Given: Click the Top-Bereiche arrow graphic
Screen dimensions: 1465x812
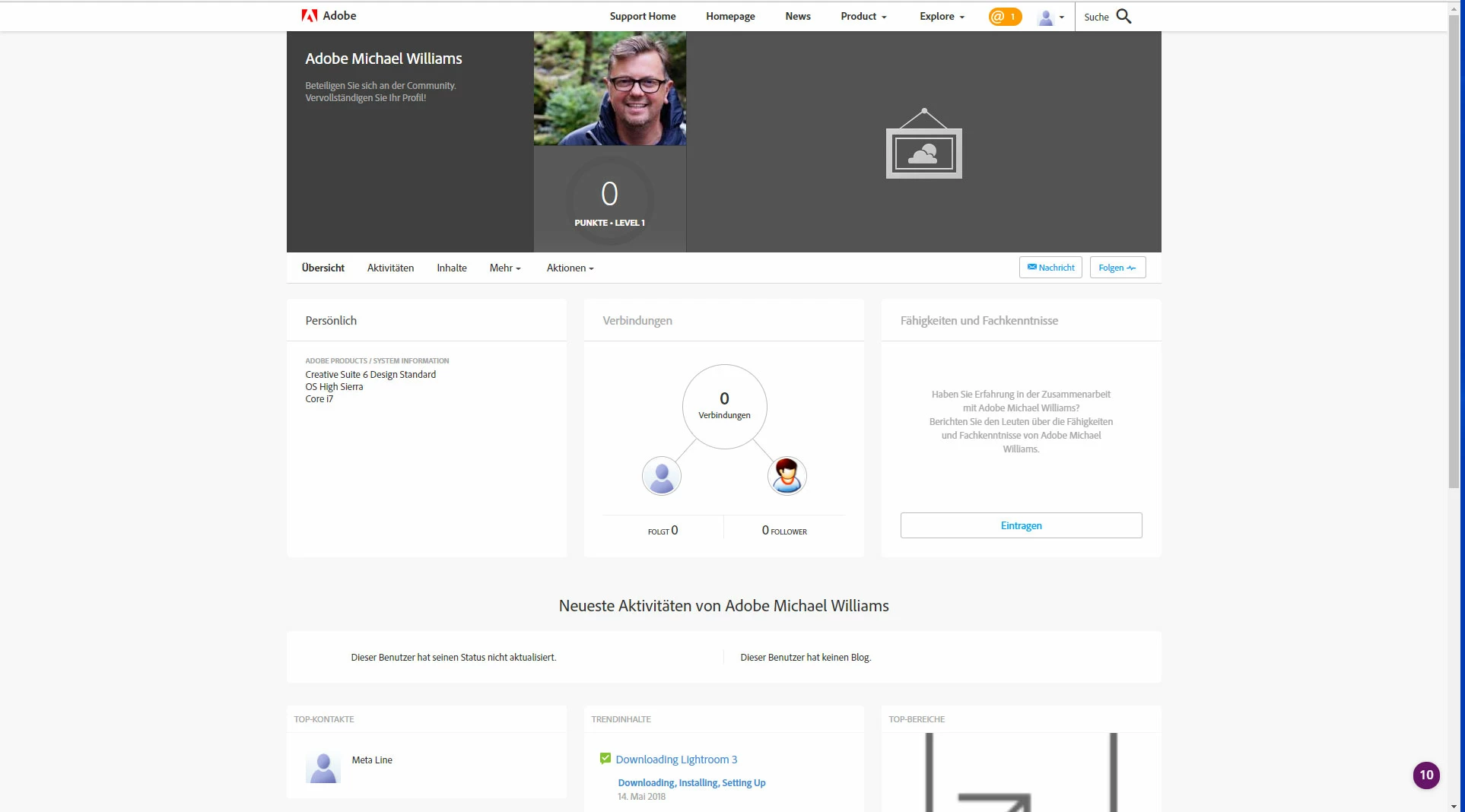Looking at the screenshot, I should click(x=1021, y=772).
